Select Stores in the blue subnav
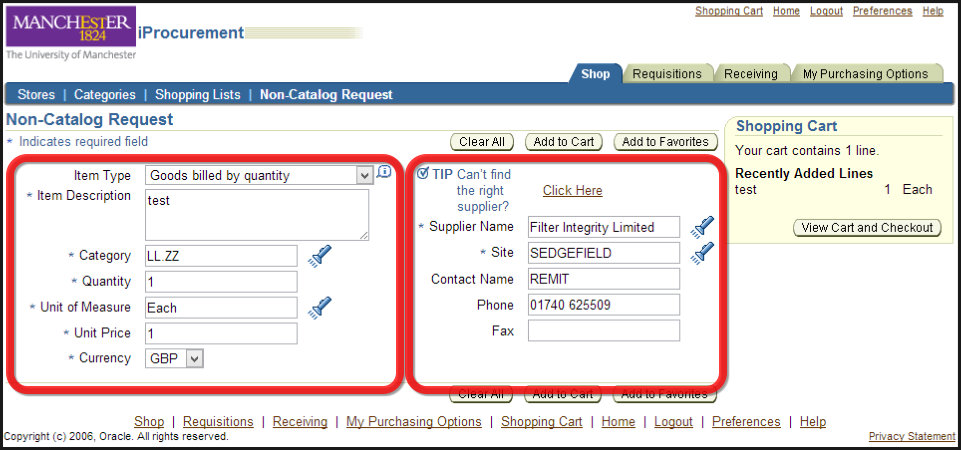The image size is (961, 450). [x=36, y=95]
